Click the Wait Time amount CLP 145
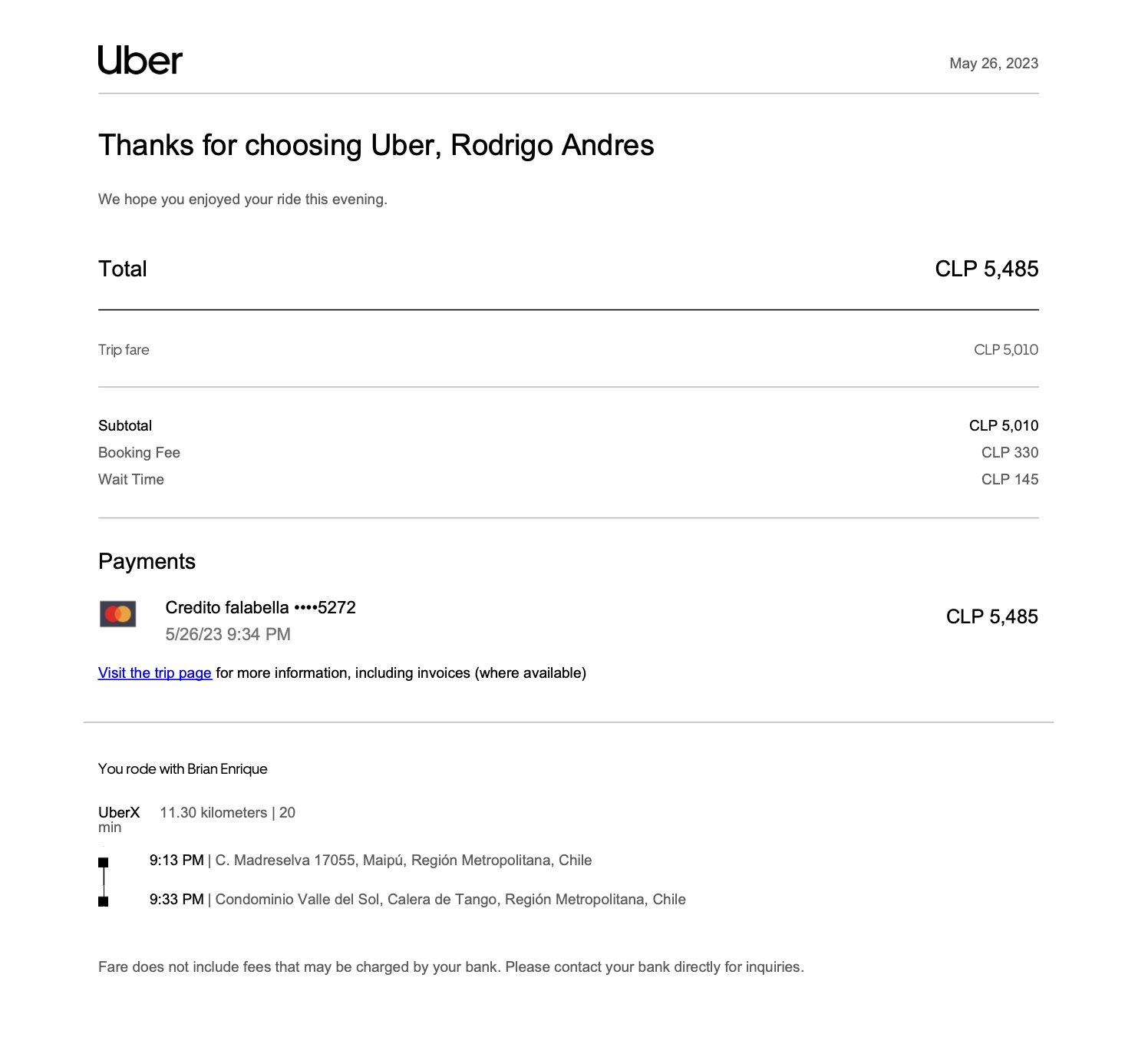This screenshot has height=1044, width=1148. pos(1009,480)
